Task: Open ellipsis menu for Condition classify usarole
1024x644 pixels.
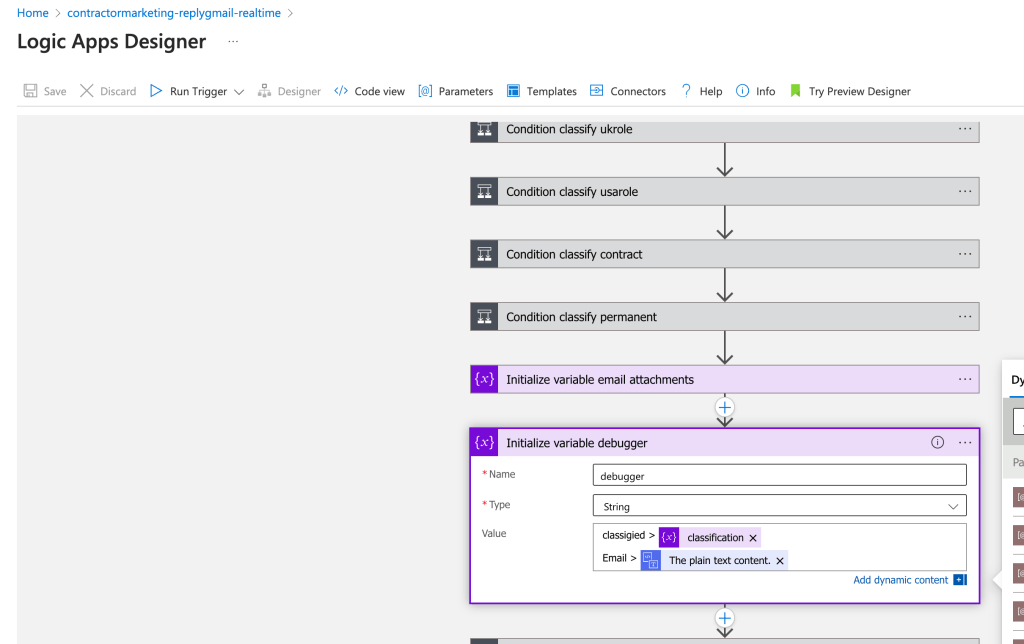Action: [965, 191]
